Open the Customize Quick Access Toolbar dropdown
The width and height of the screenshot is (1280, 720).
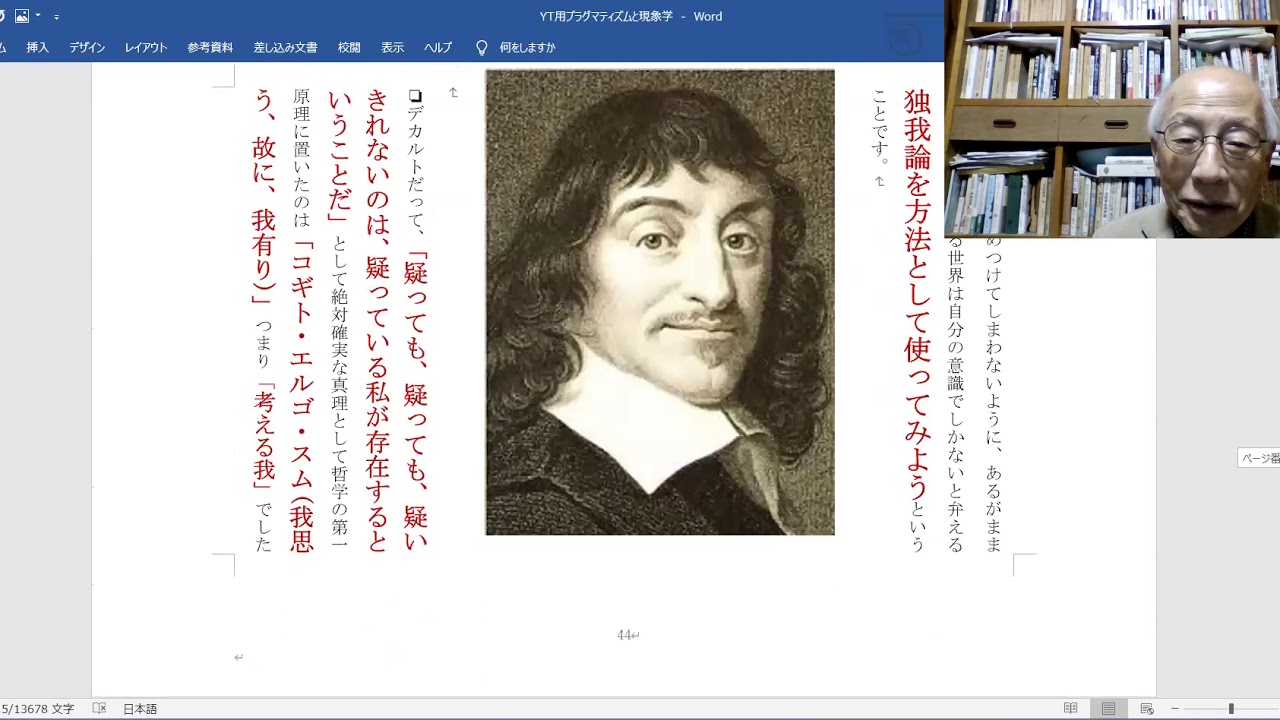[x=56, y=17]
